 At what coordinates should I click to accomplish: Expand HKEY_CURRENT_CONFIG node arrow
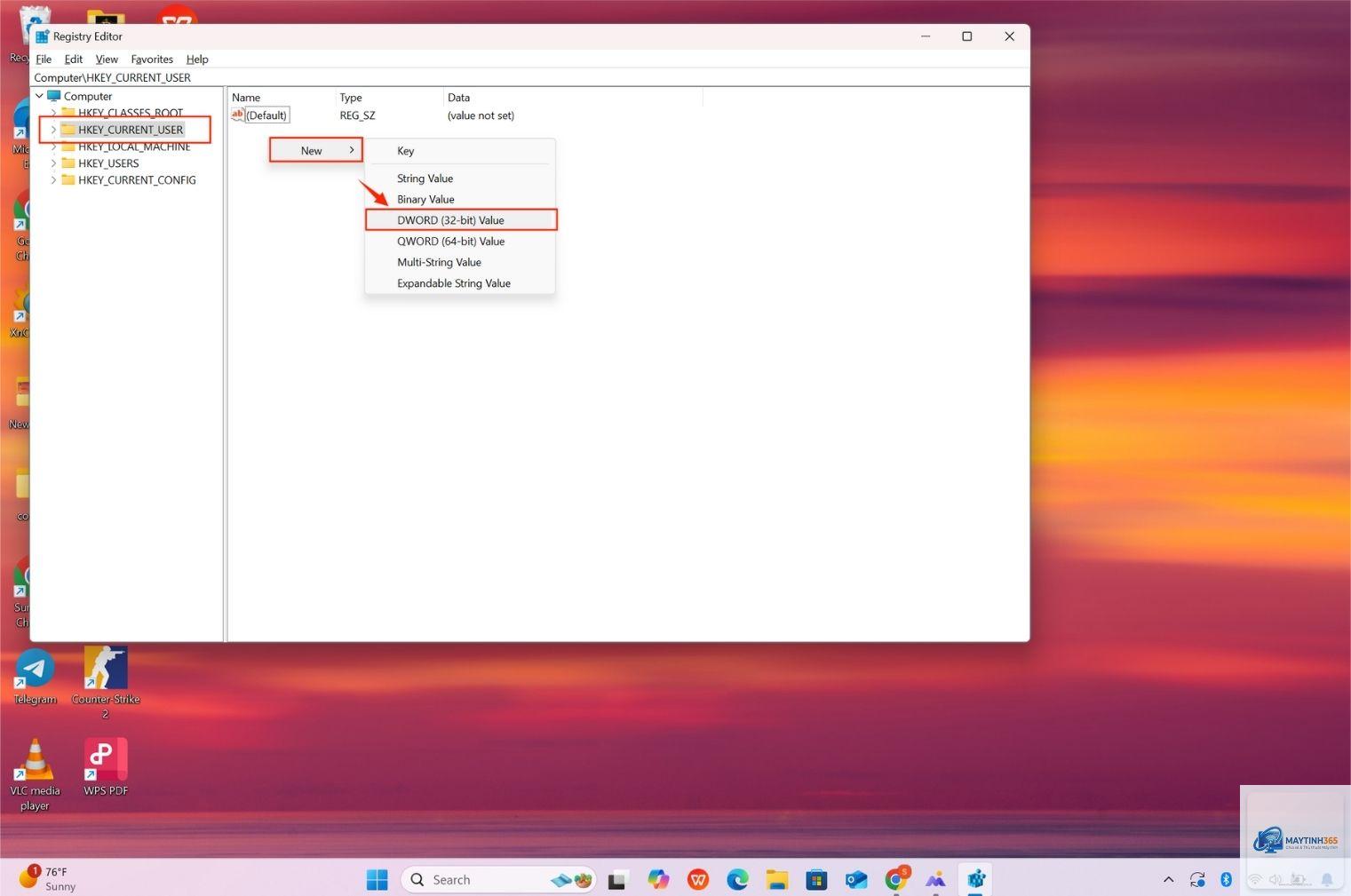click(53, 180)
